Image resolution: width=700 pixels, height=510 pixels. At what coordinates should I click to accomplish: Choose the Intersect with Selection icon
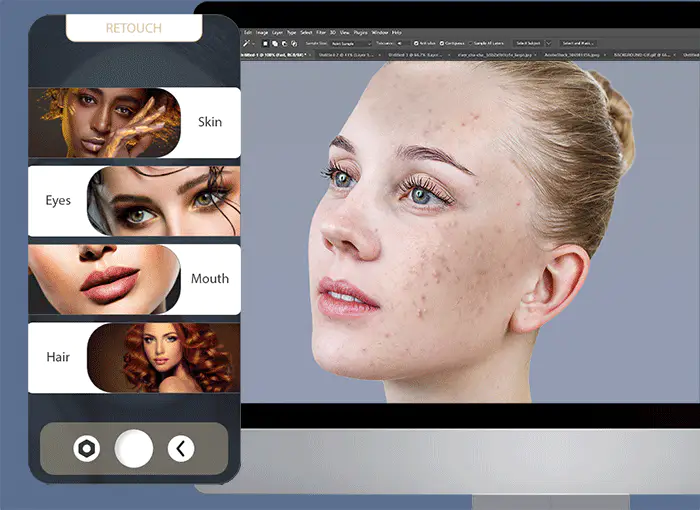(294, 43)
